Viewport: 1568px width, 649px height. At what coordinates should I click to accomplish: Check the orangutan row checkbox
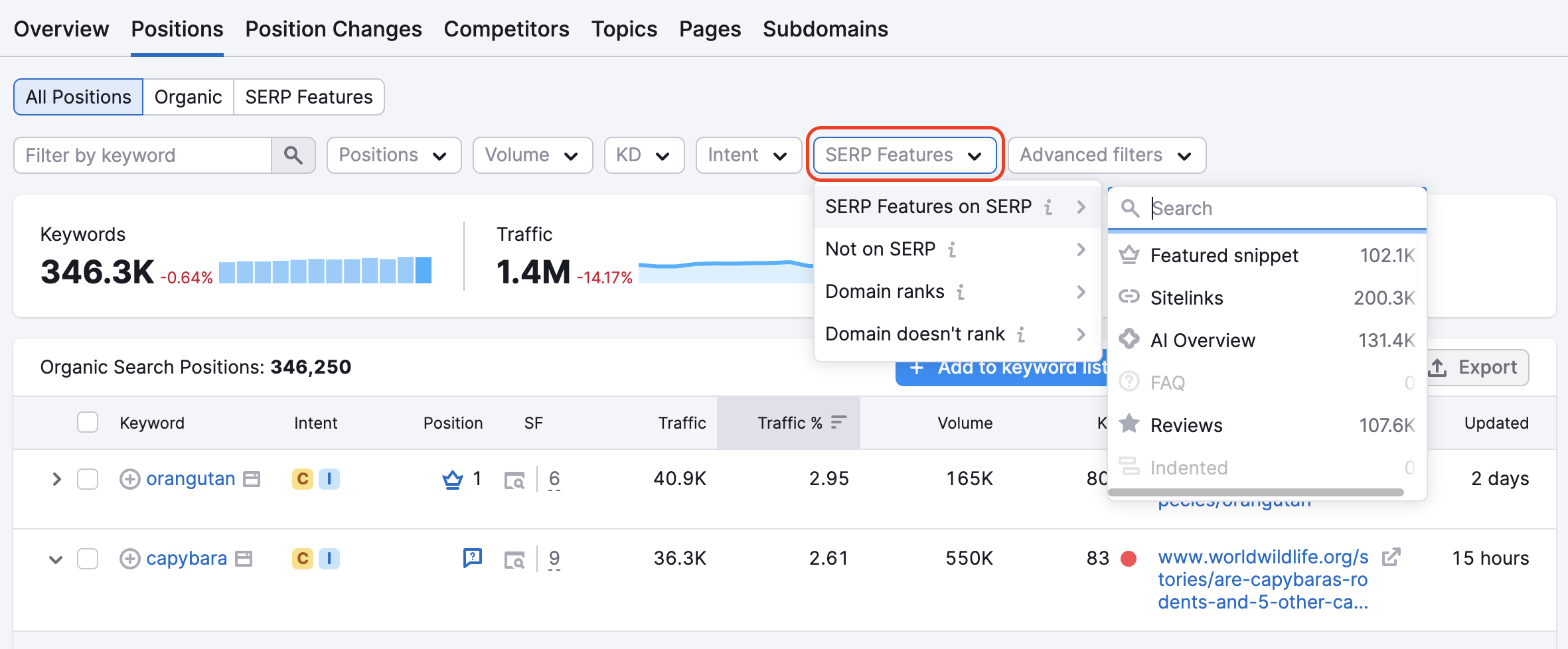coord(87,478)
